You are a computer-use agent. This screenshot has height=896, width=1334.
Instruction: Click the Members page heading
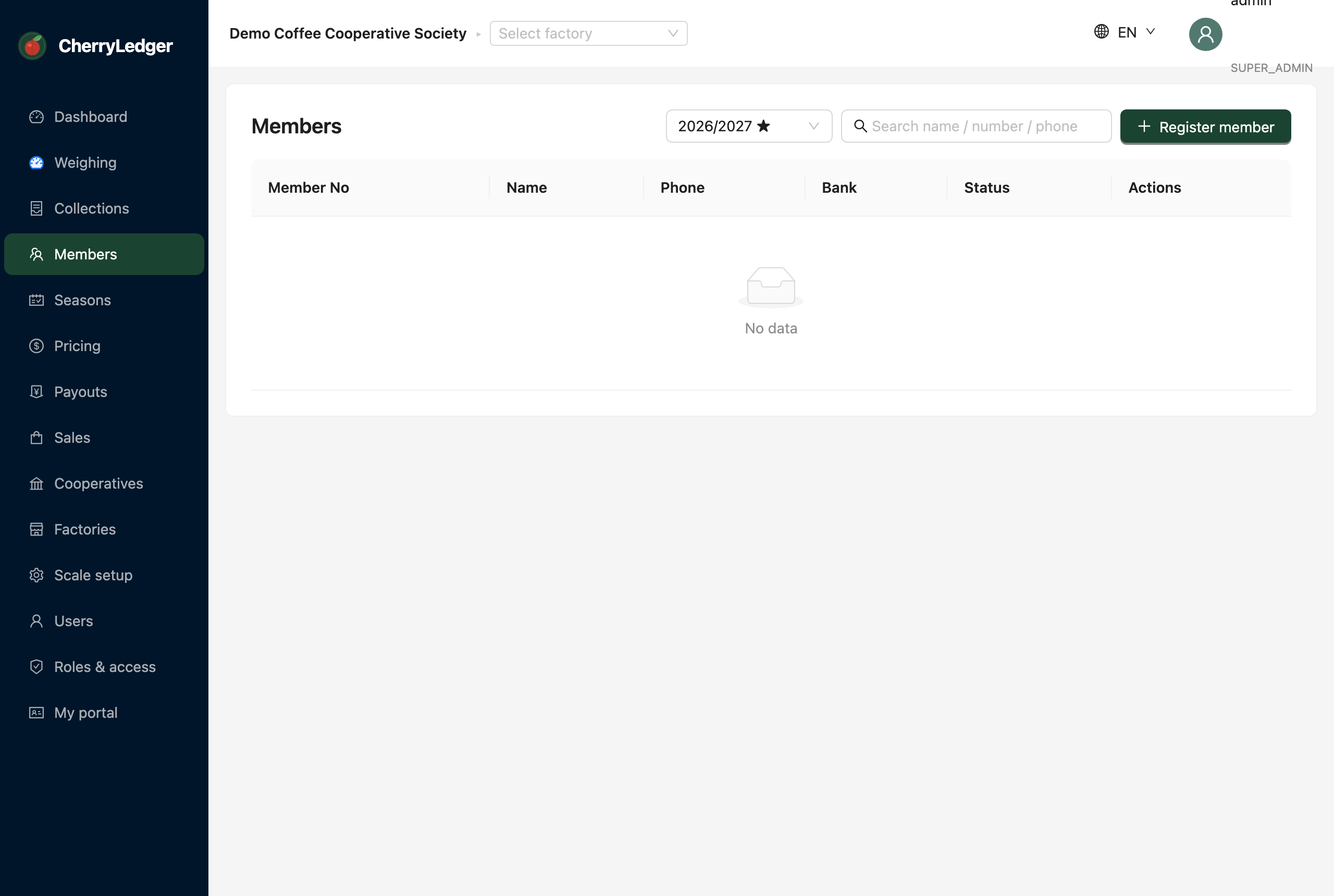(x=296, y=126)
